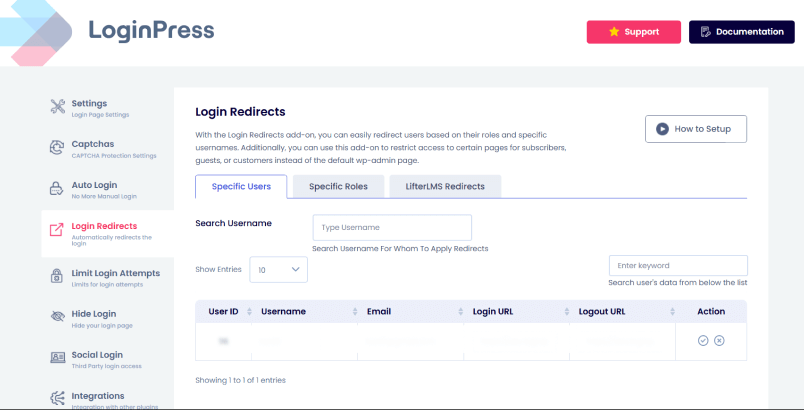This screenshot has width=804, height=410.
Task: Click the 'Showing 1 to 1 of 1 entries' text
Action: (240, 380)
